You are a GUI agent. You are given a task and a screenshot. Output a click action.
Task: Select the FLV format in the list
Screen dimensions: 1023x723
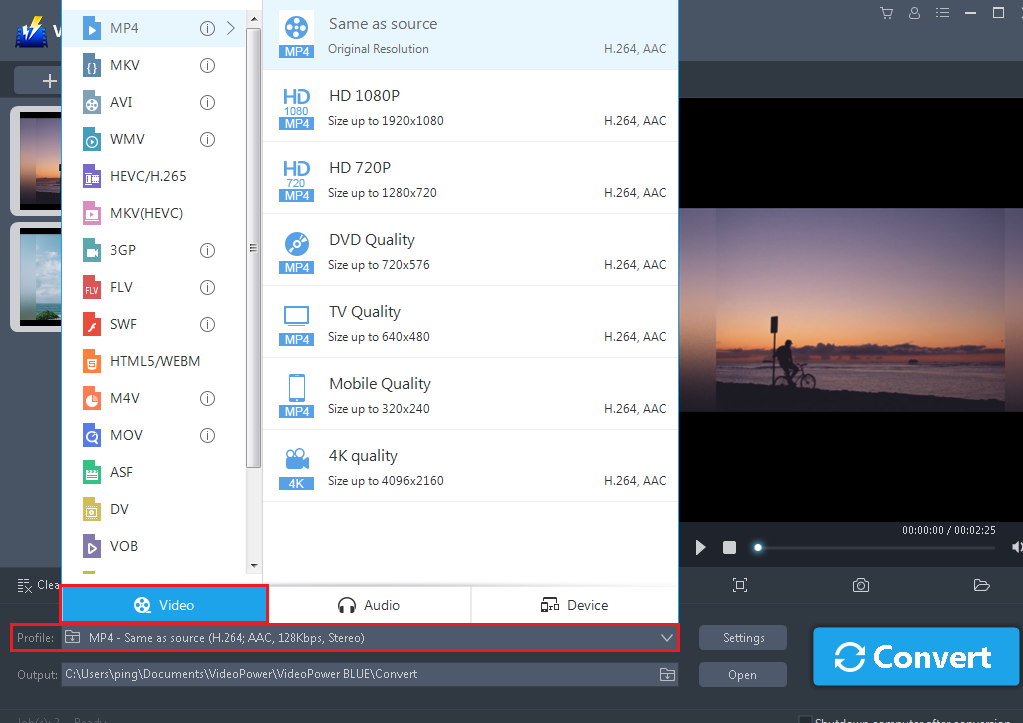pos(117,287)
